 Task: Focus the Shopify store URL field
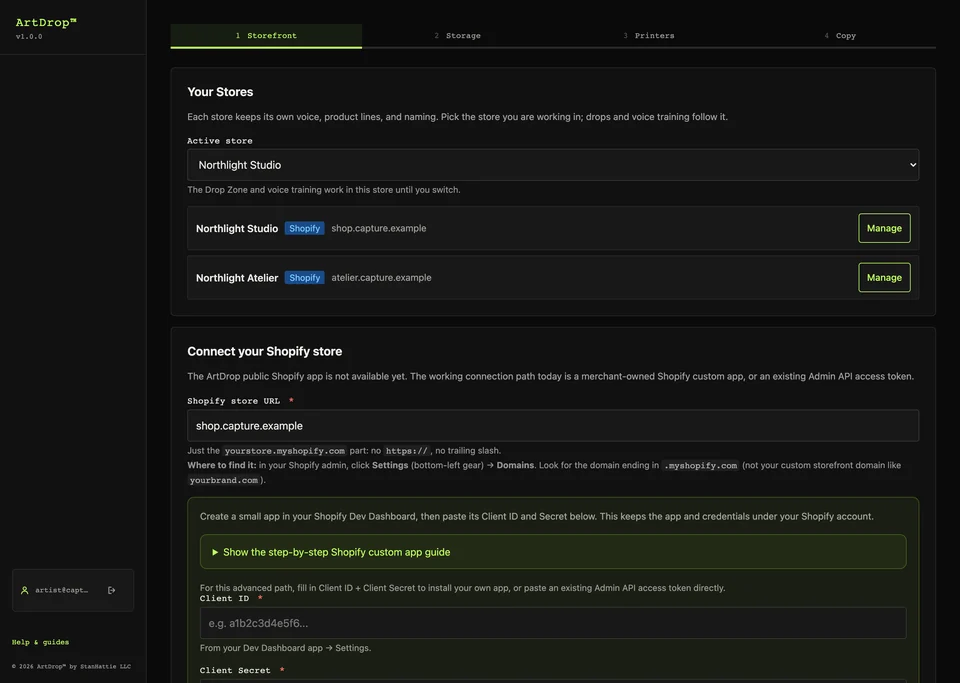tap(553, 425)
